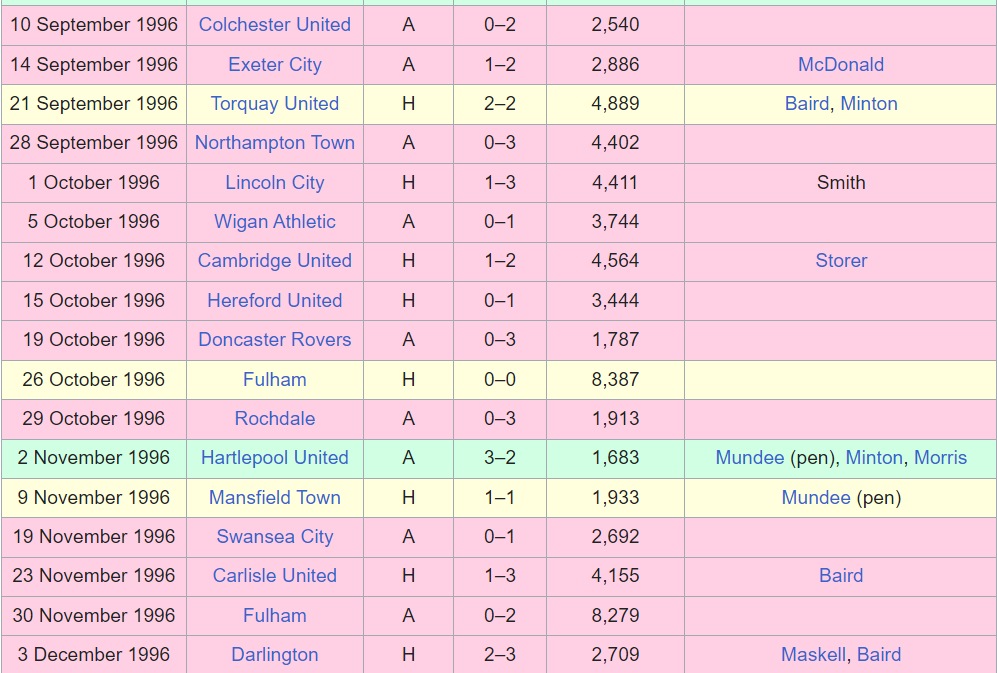Open the Mansfield Town link

pos(275,497)
